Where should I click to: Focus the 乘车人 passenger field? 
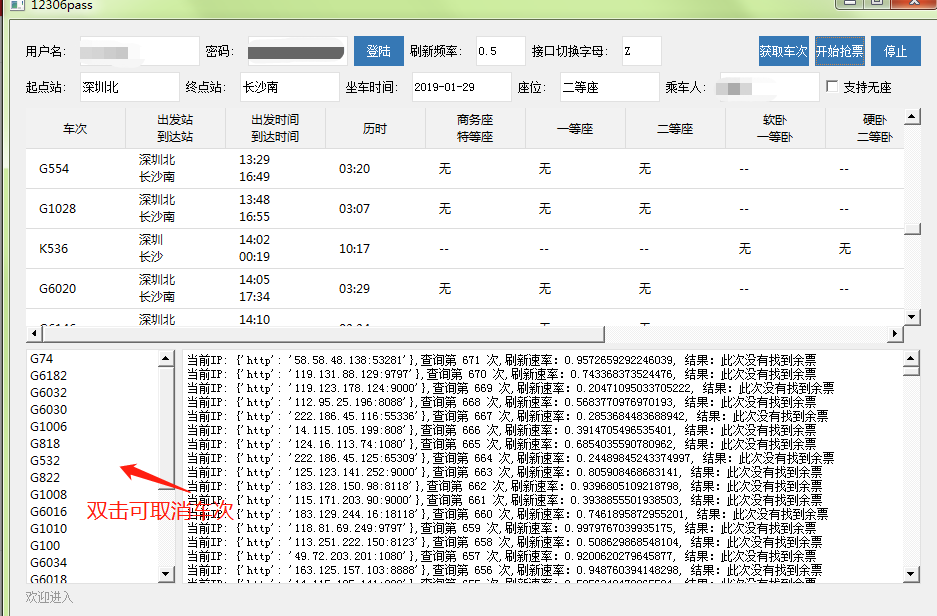[770, 87]
